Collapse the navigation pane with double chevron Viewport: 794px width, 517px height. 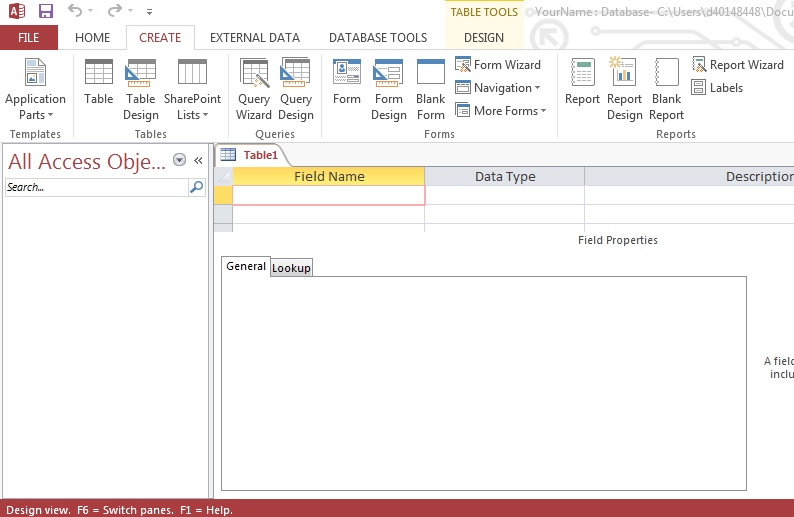(x=198, y=160)
